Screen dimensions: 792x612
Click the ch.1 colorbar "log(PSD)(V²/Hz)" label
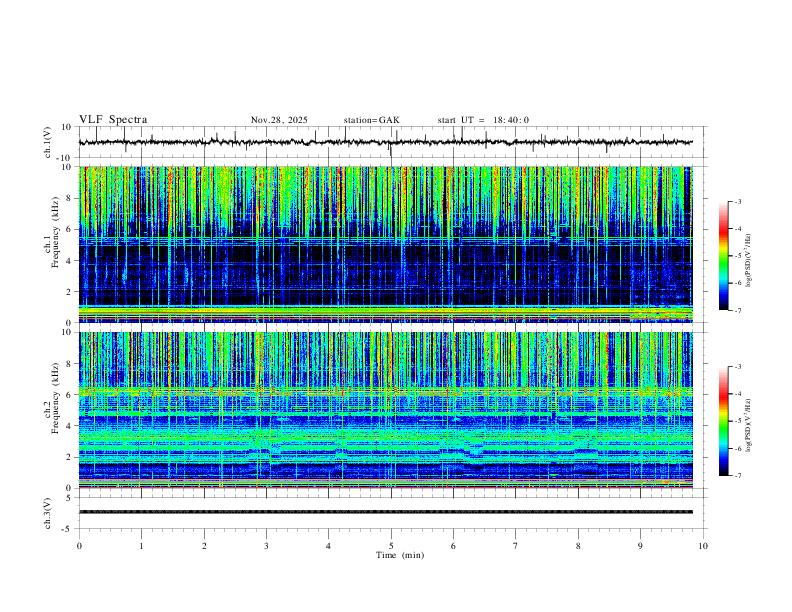(748, 260)
